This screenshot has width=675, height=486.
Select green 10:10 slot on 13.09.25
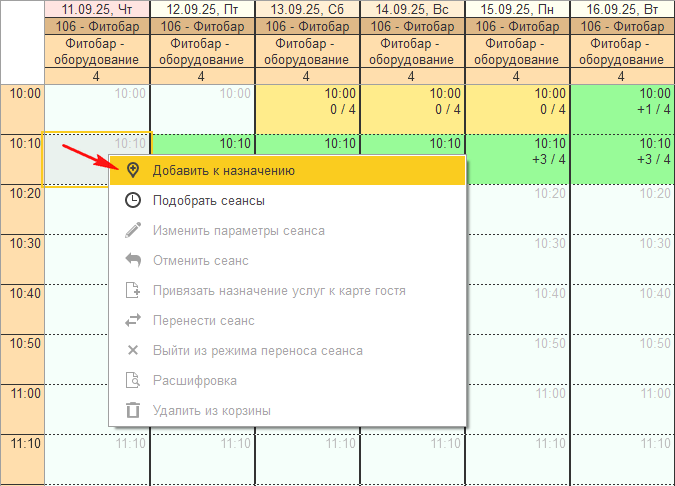click(307, 145)
